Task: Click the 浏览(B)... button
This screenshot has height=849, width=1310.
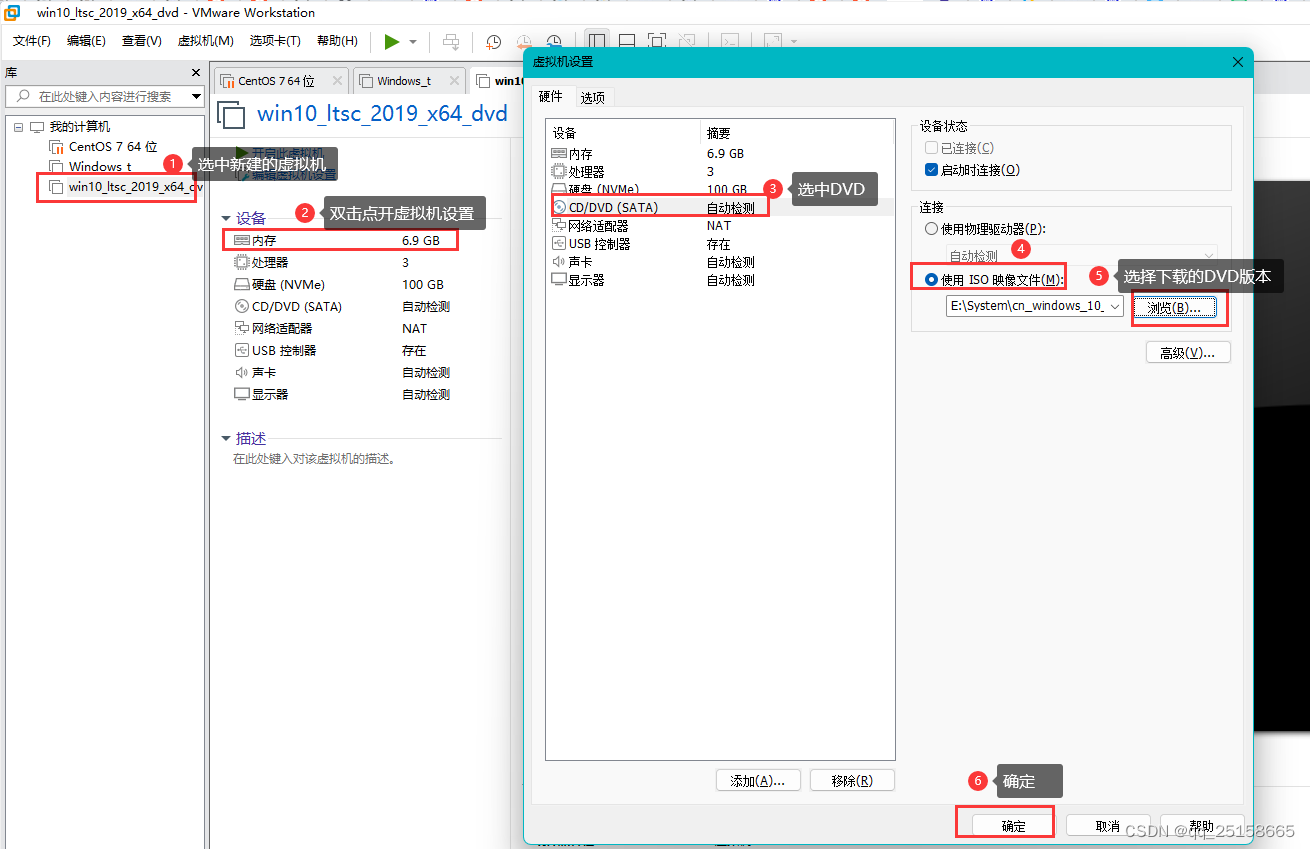Action: pos(1174,308)
